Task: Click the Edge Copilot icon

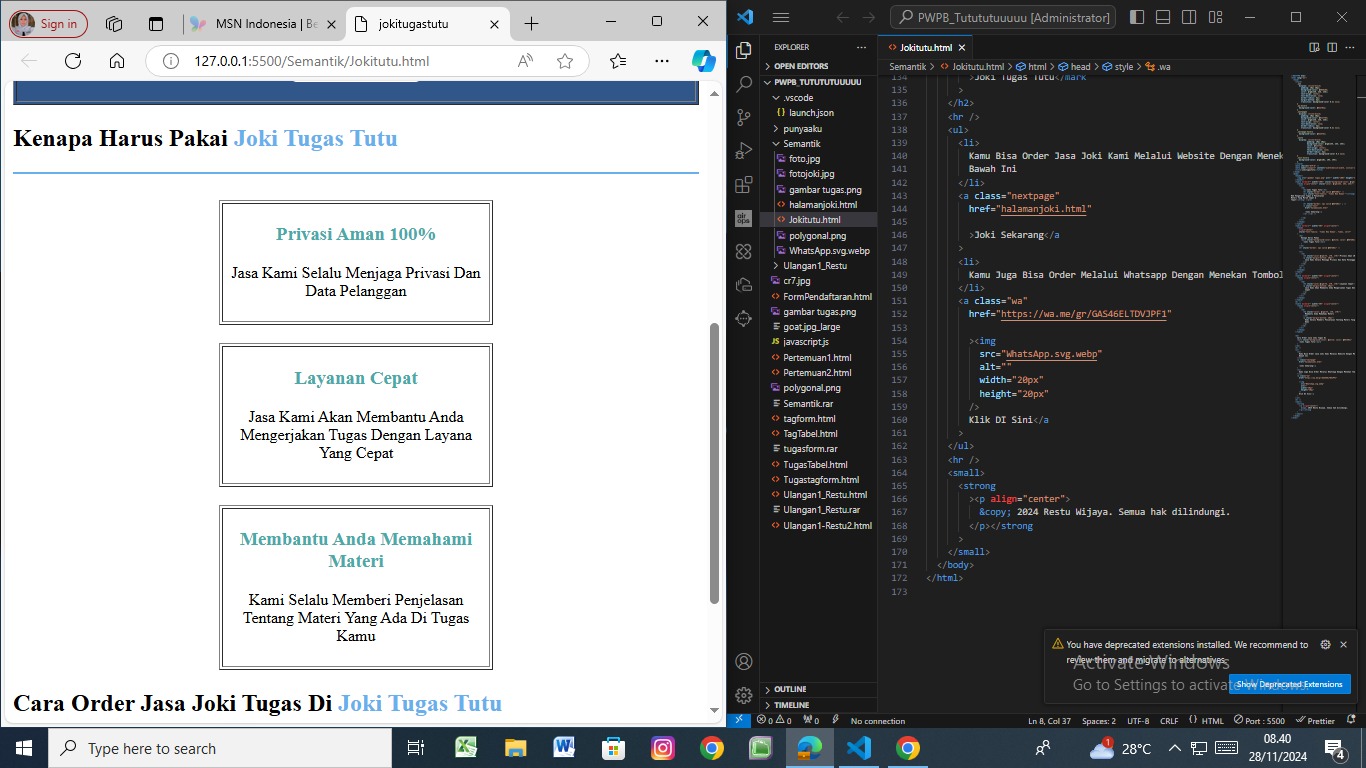Action: point(704,61)
